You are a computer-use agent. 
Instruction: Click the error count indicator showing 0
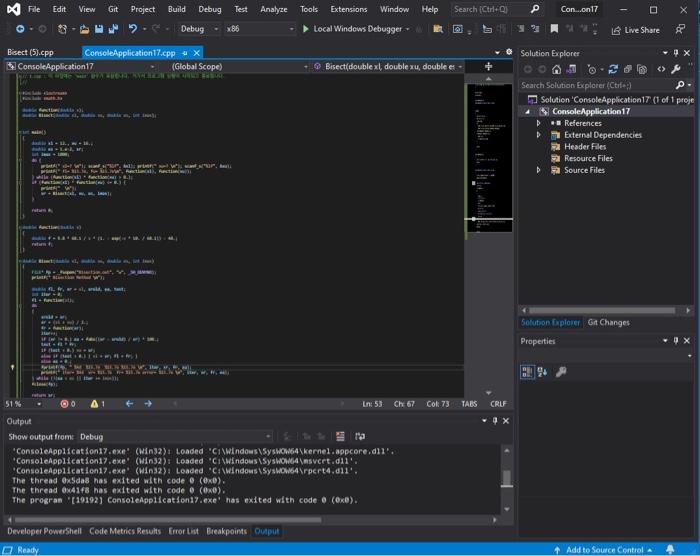pos(68,404)
